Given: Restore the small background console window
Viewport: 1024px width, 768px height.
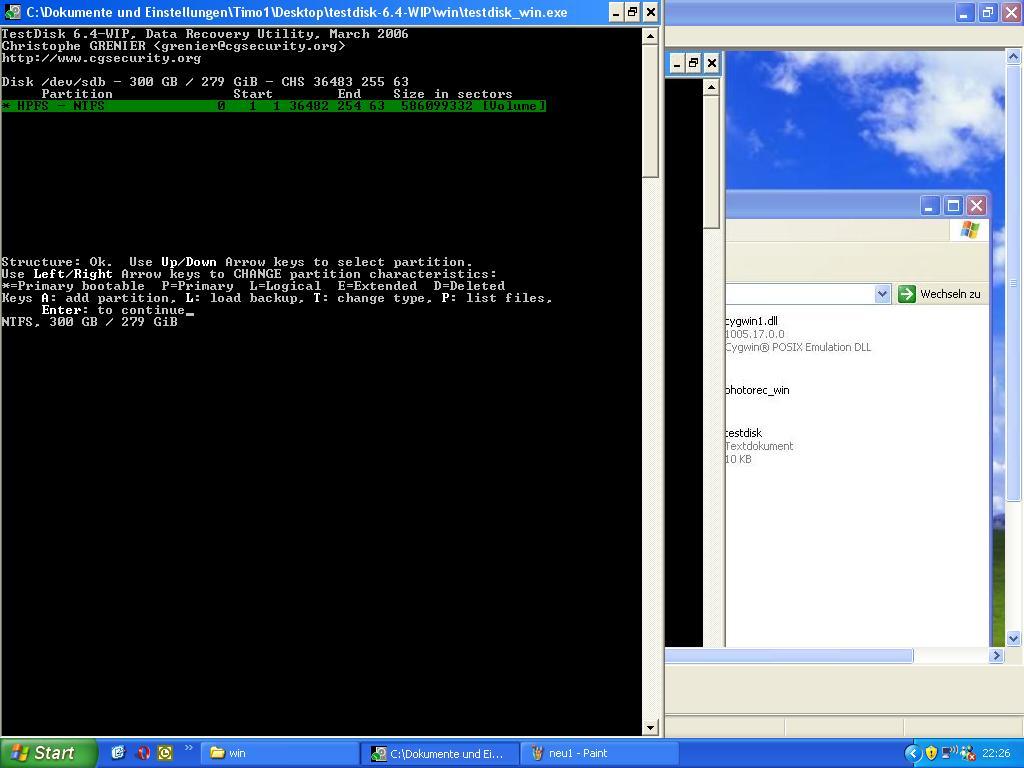Looking at the screenshot, I should pyautogui.click(x=694, y=63).
